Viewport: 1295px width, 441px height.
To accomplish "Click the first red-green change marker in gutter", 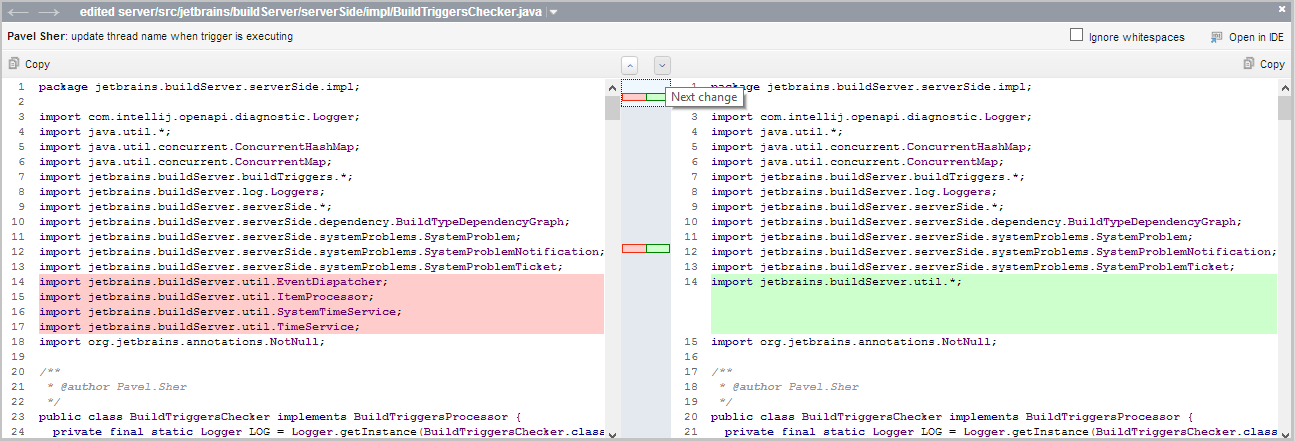I will click(x=645, y=97).
